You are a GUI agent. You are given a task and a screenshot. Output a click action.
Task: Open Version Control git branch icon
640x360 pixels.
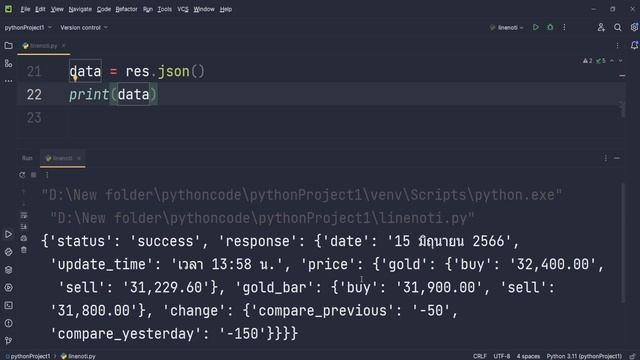point(8,340)
